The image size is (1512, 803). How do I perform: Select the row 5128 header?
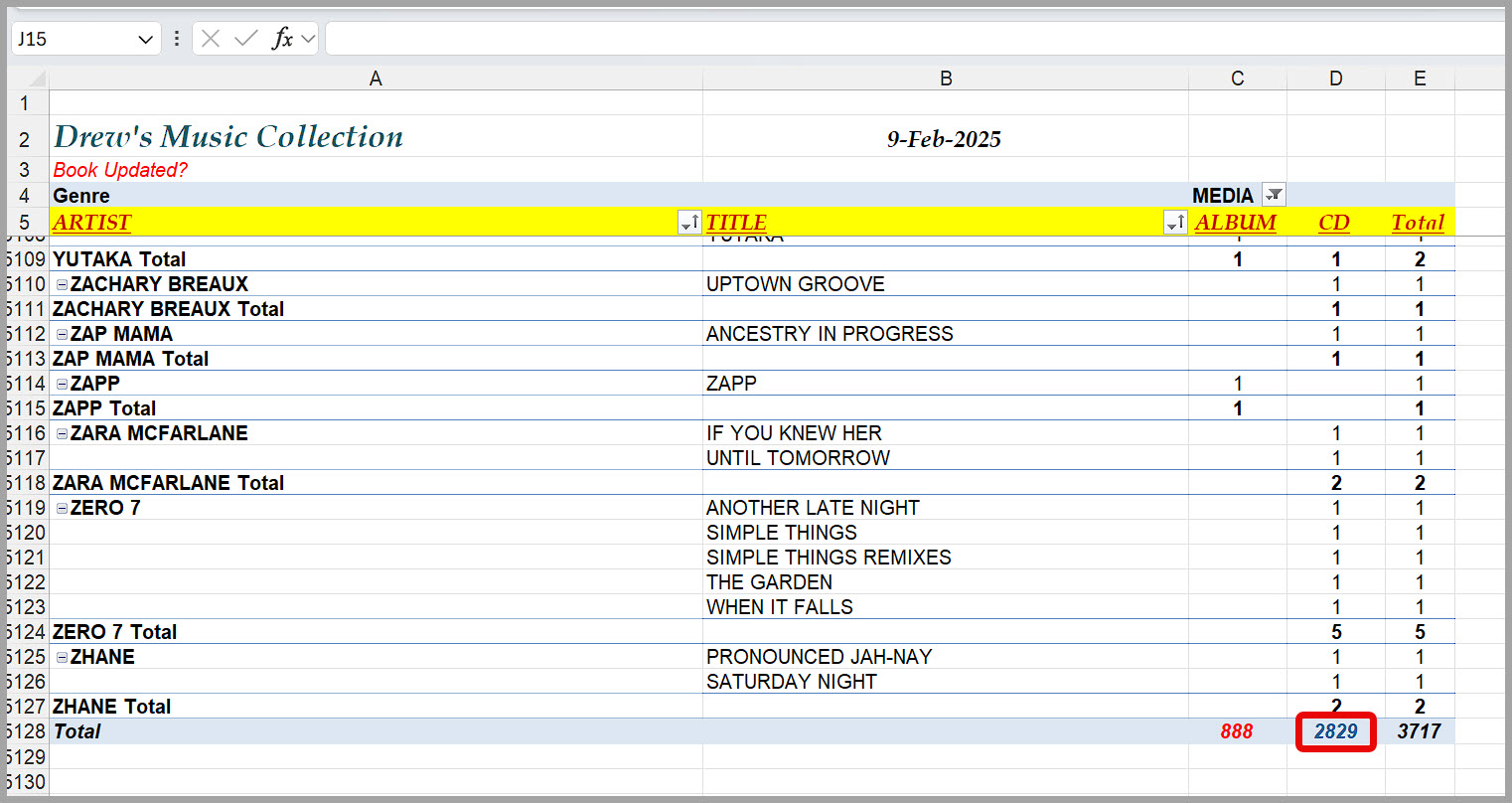25,731
